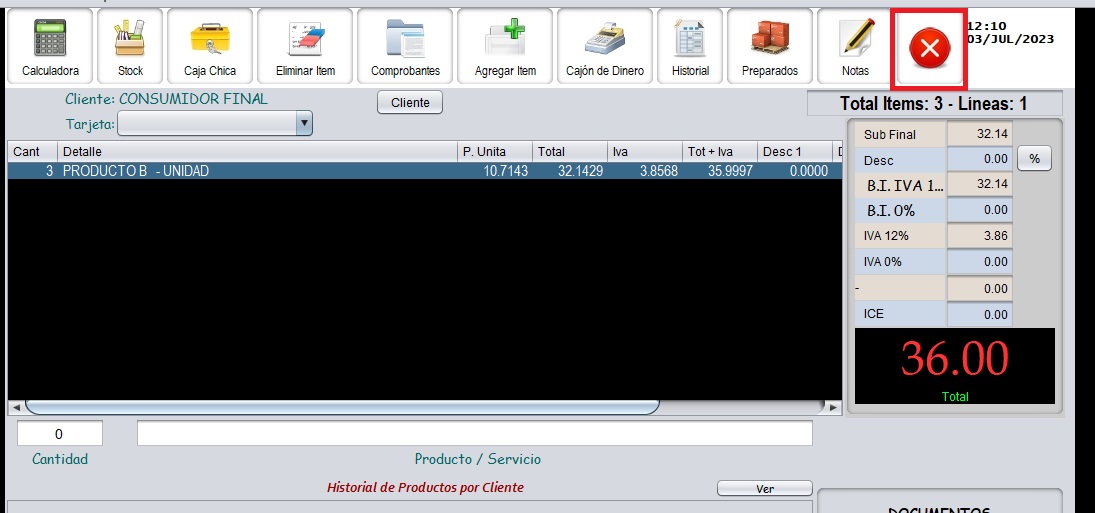Screen dimensions: 1095x513
Task: Click Eliminar Item toolbar icon
Action: 305,47
